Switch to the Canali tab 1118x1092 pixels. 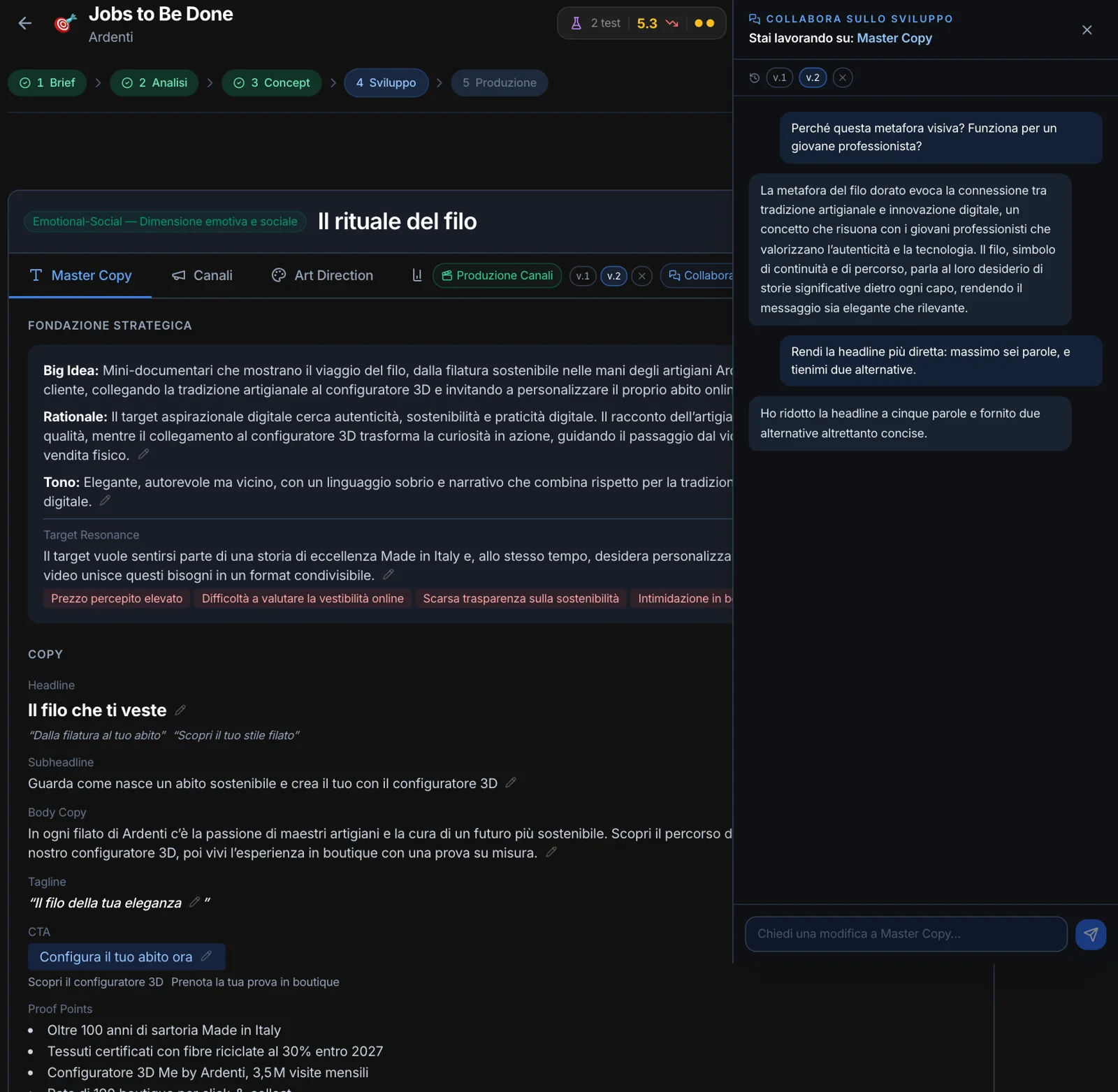(x=202, y=275)
